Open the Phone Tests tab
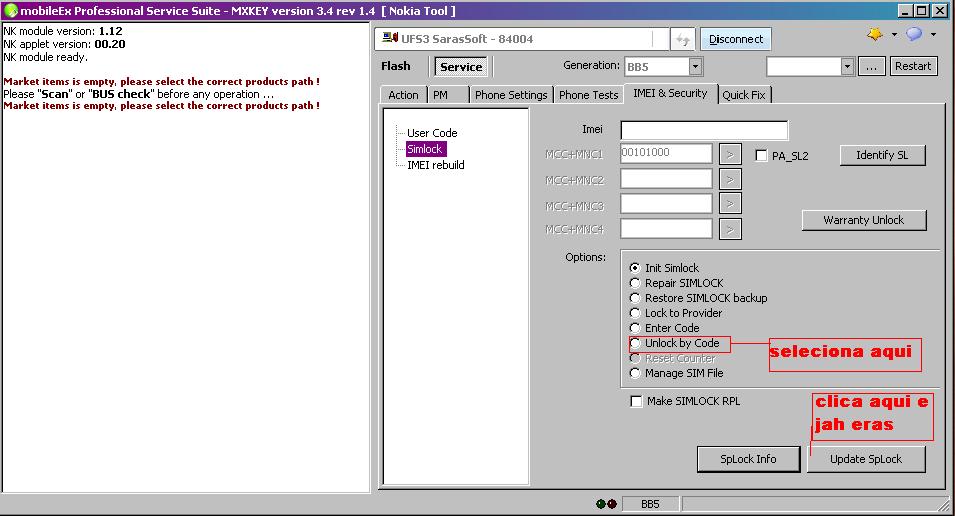 [588, 95]
